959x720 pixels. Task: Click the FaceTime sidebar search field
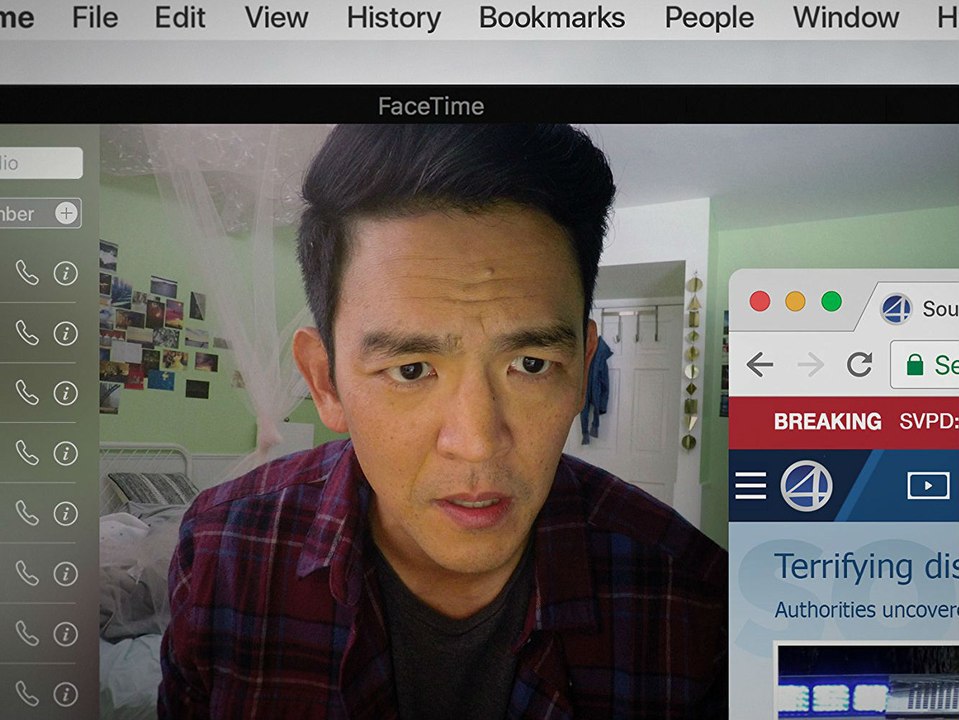click(40, 163)
